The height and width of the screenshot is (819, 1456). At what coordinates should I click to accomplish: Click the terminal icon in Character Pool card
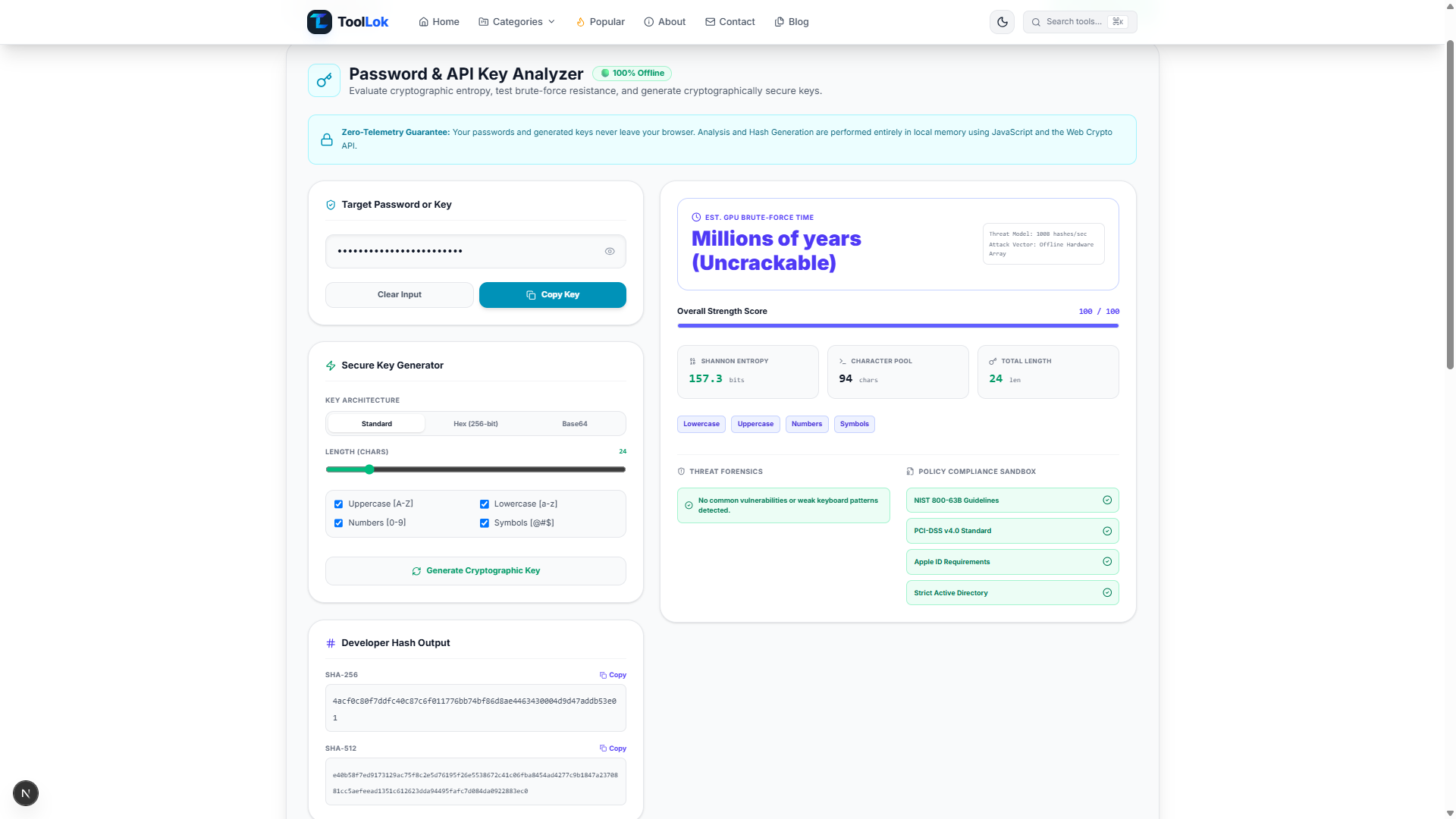[x=843, y=361]
